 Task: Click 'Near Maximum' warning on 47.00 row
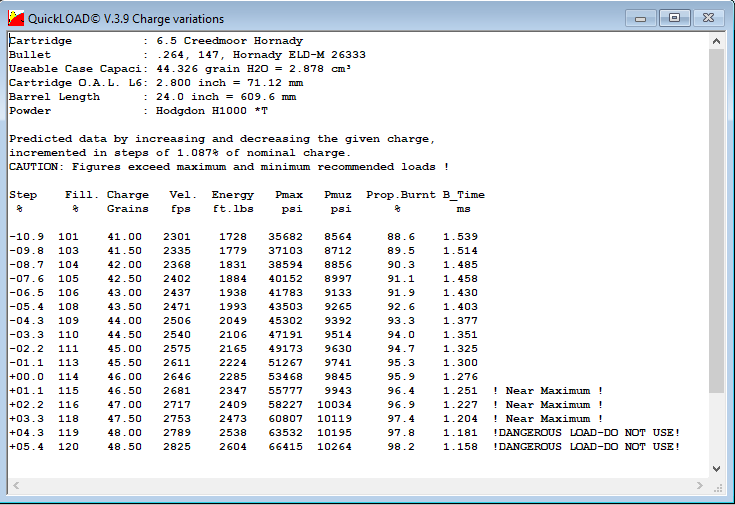tap(548, 405)
